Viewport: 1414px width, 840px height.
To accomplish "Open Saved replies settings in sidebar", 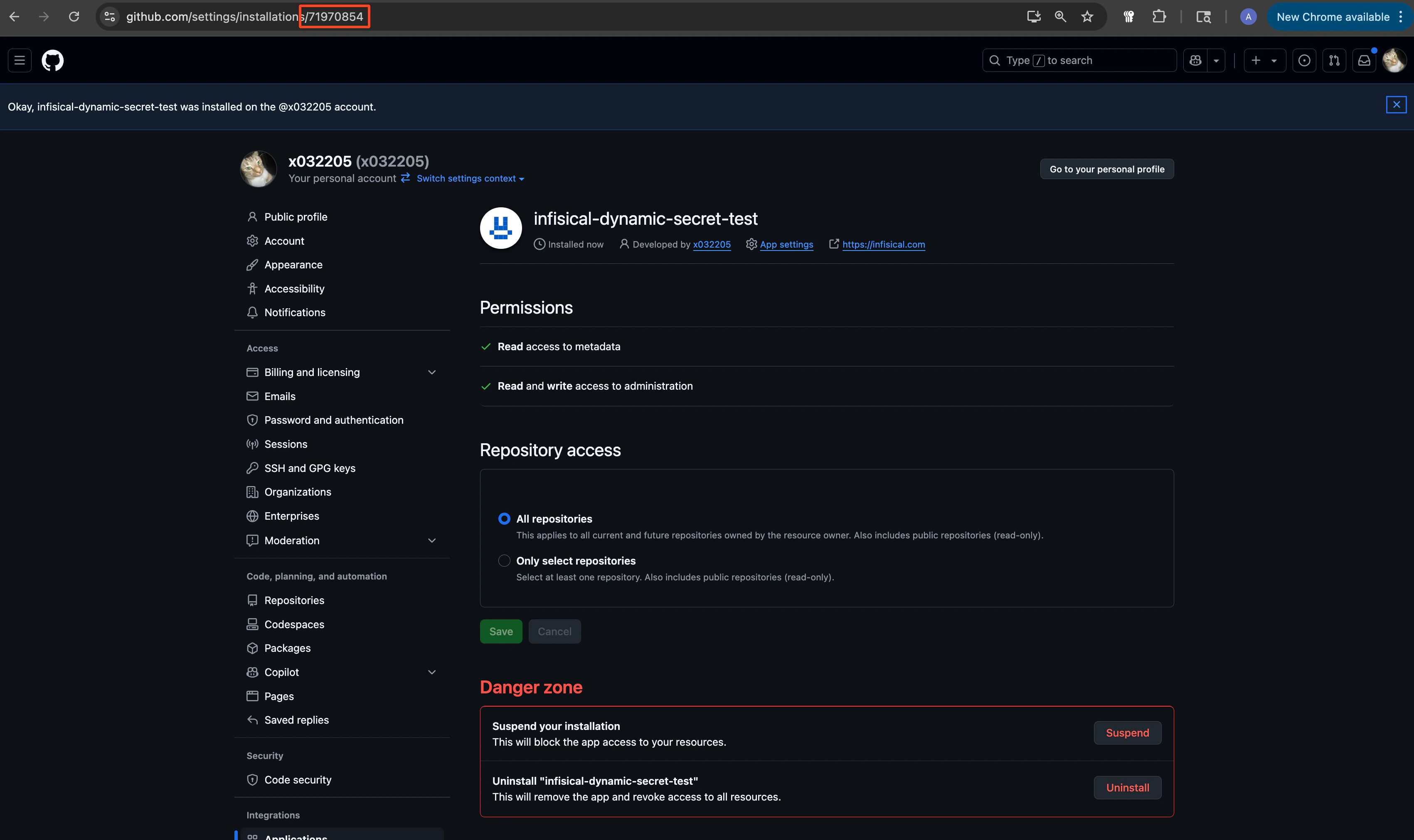I will (x=297, y=720).
